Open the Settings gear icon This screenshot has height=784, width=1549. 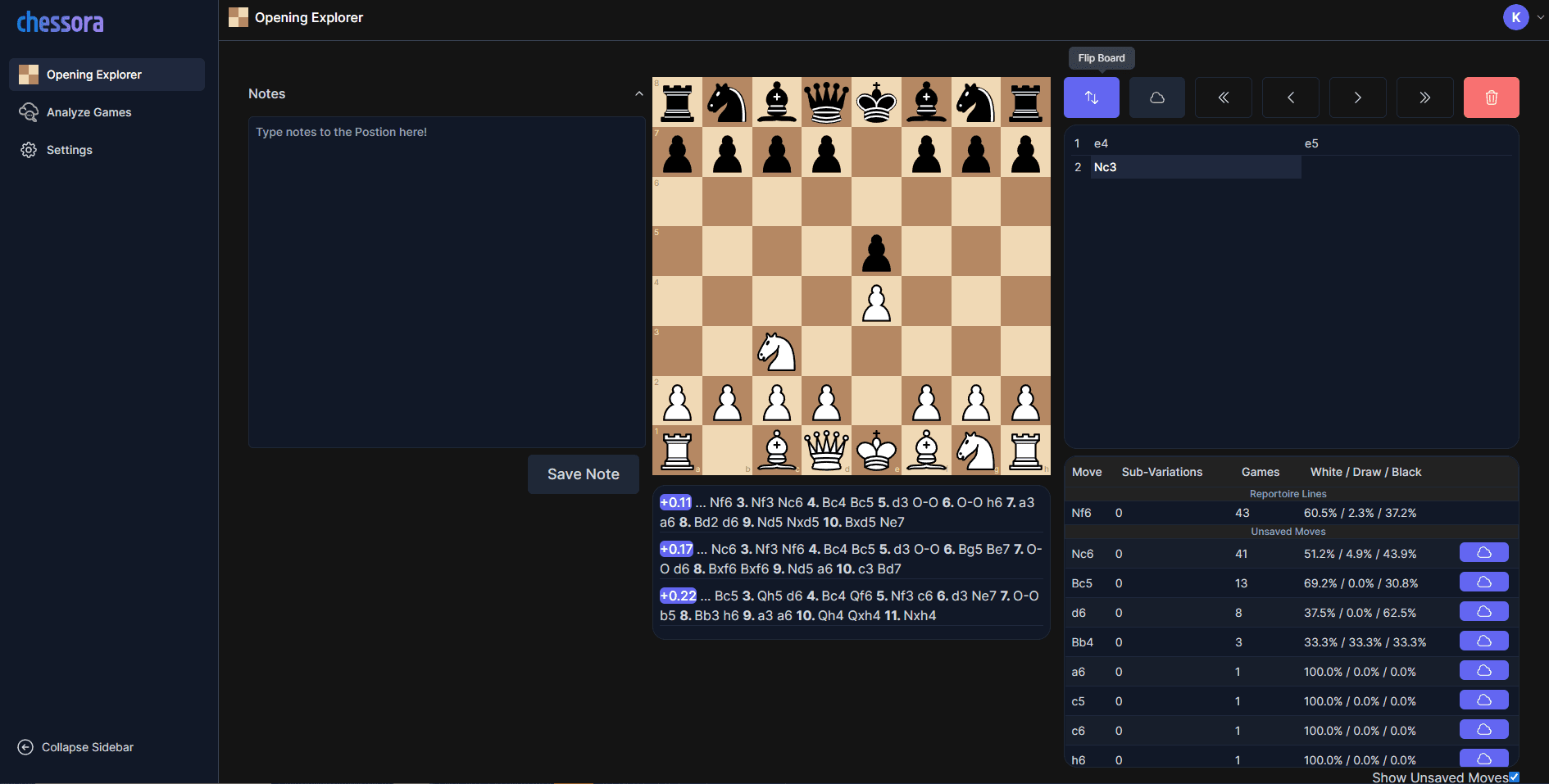tap(28, 150)
